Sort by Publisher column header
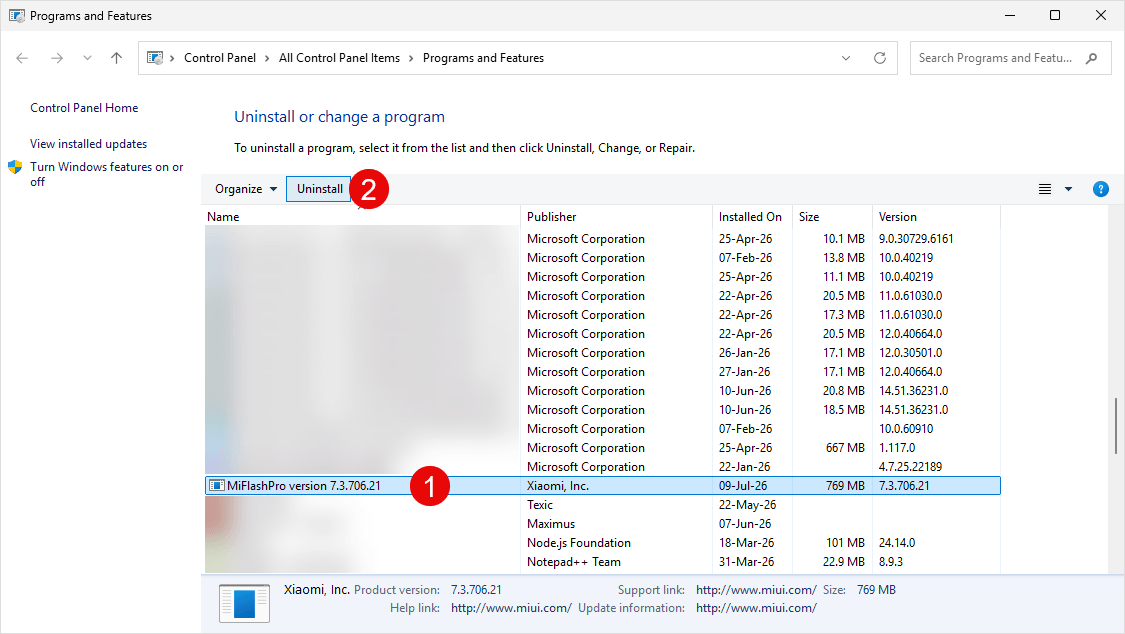 pyautogui.click(x=616, y=217)
